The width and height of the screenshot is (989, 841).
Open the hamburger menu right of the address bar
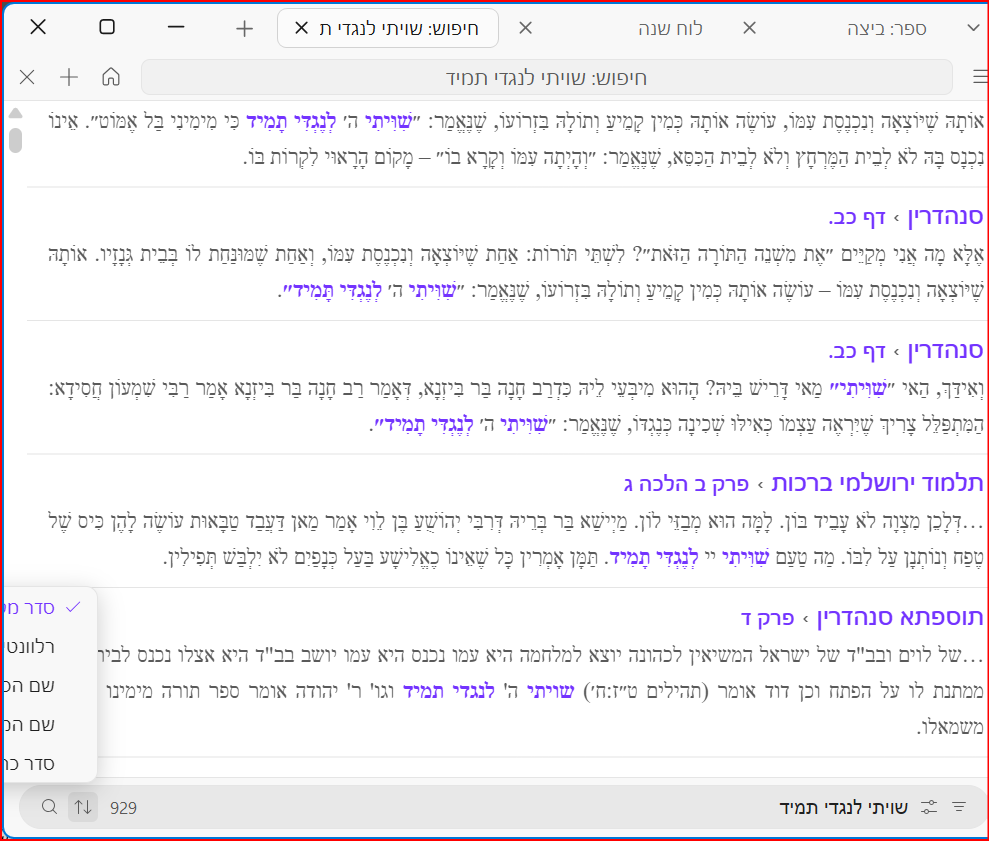980,77
